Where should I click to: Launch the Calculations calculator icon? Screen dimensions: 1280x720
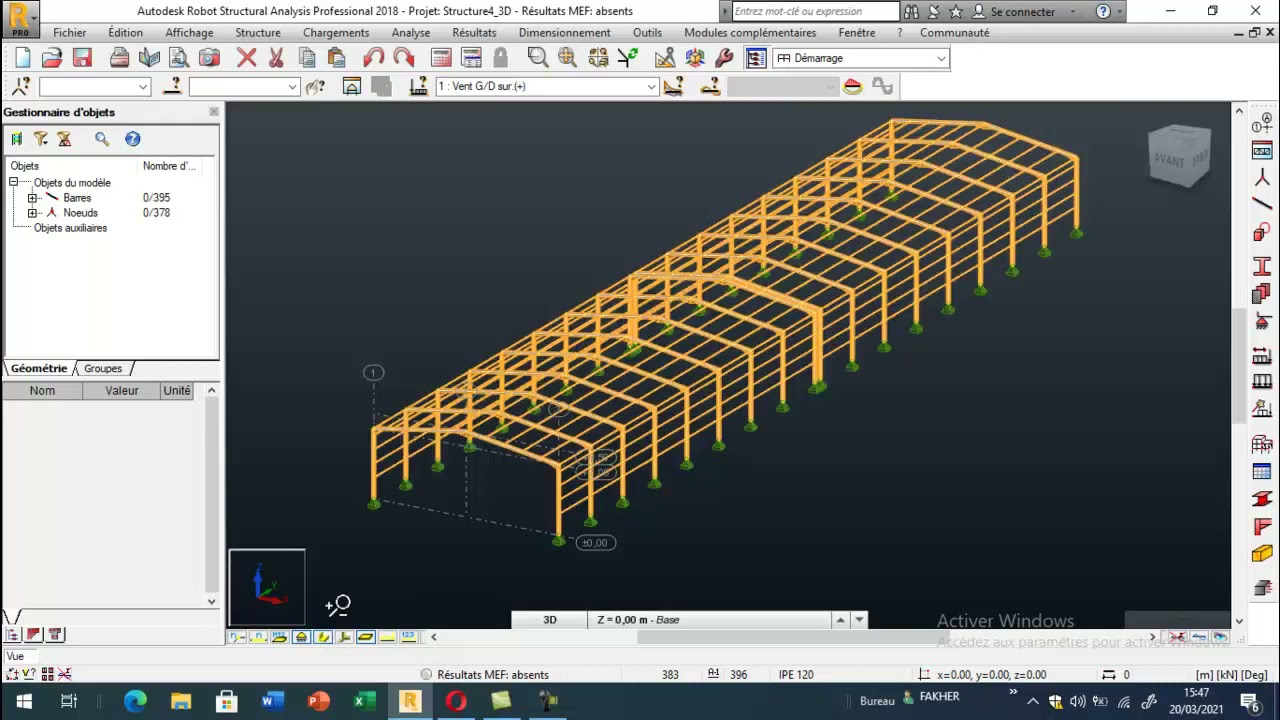441,58
